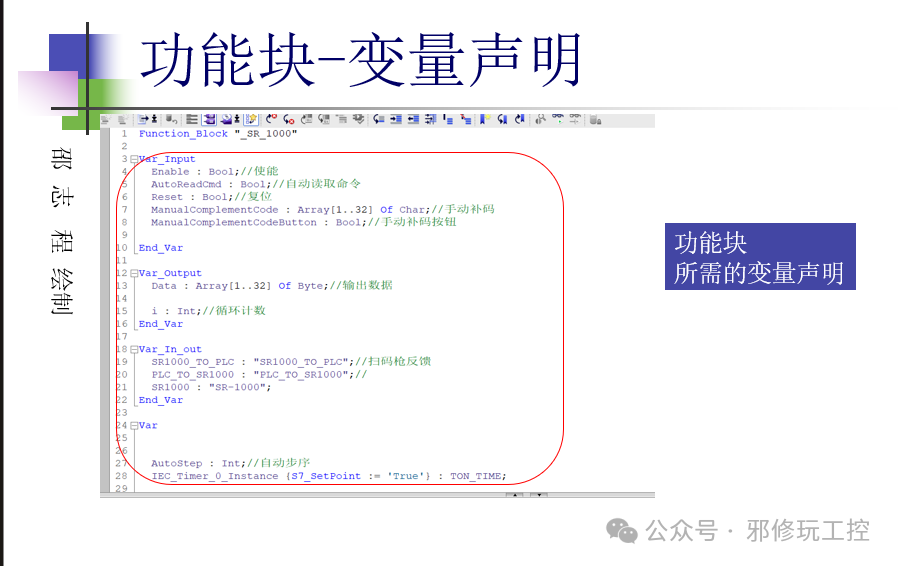Collapse the Var_Input section

pyautogui.click(x=133, y=159)
